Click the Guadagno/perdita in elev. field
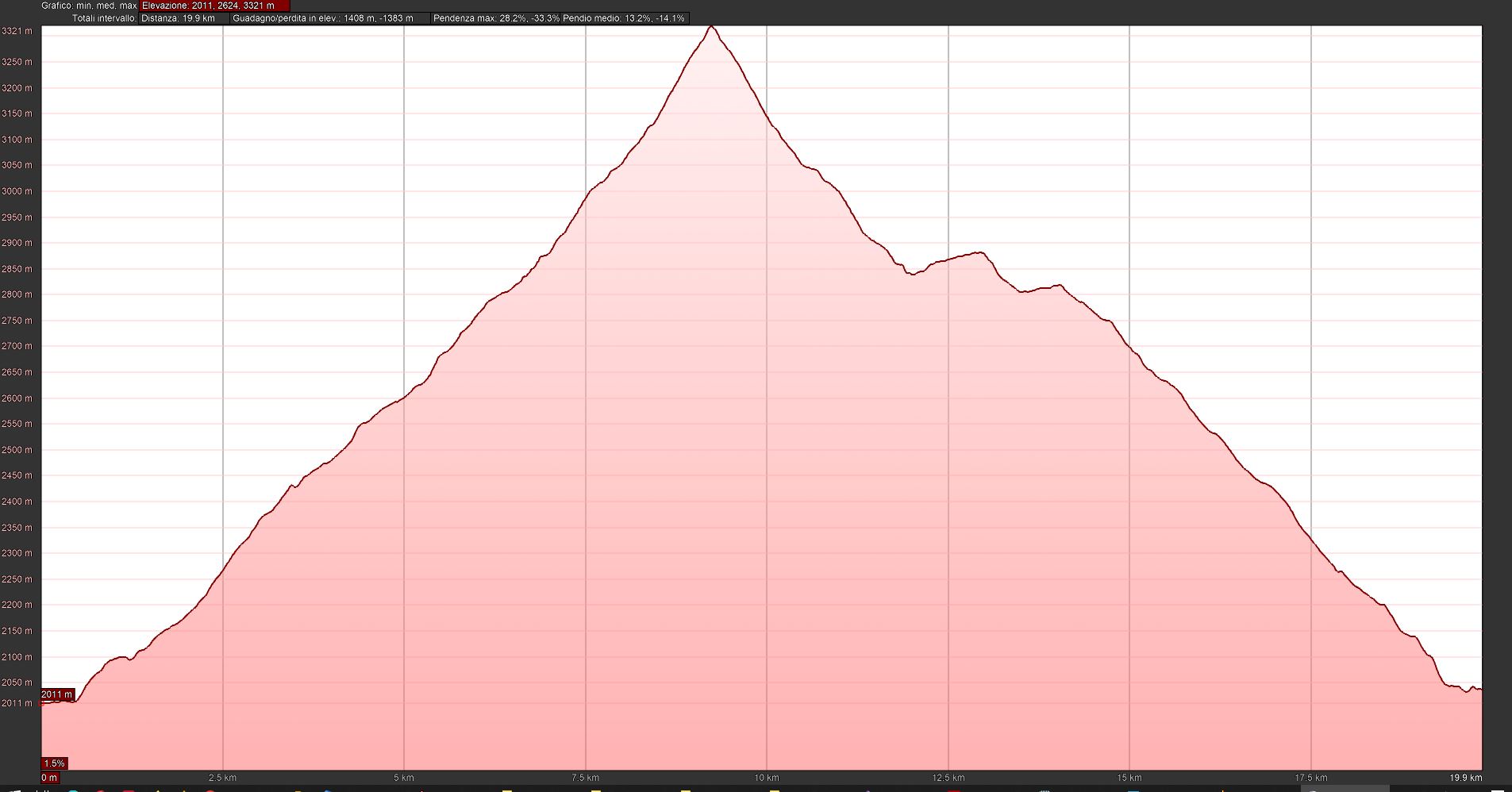Image resolution: width=1512 pixels, height=792 pixels. pos(329,18)
